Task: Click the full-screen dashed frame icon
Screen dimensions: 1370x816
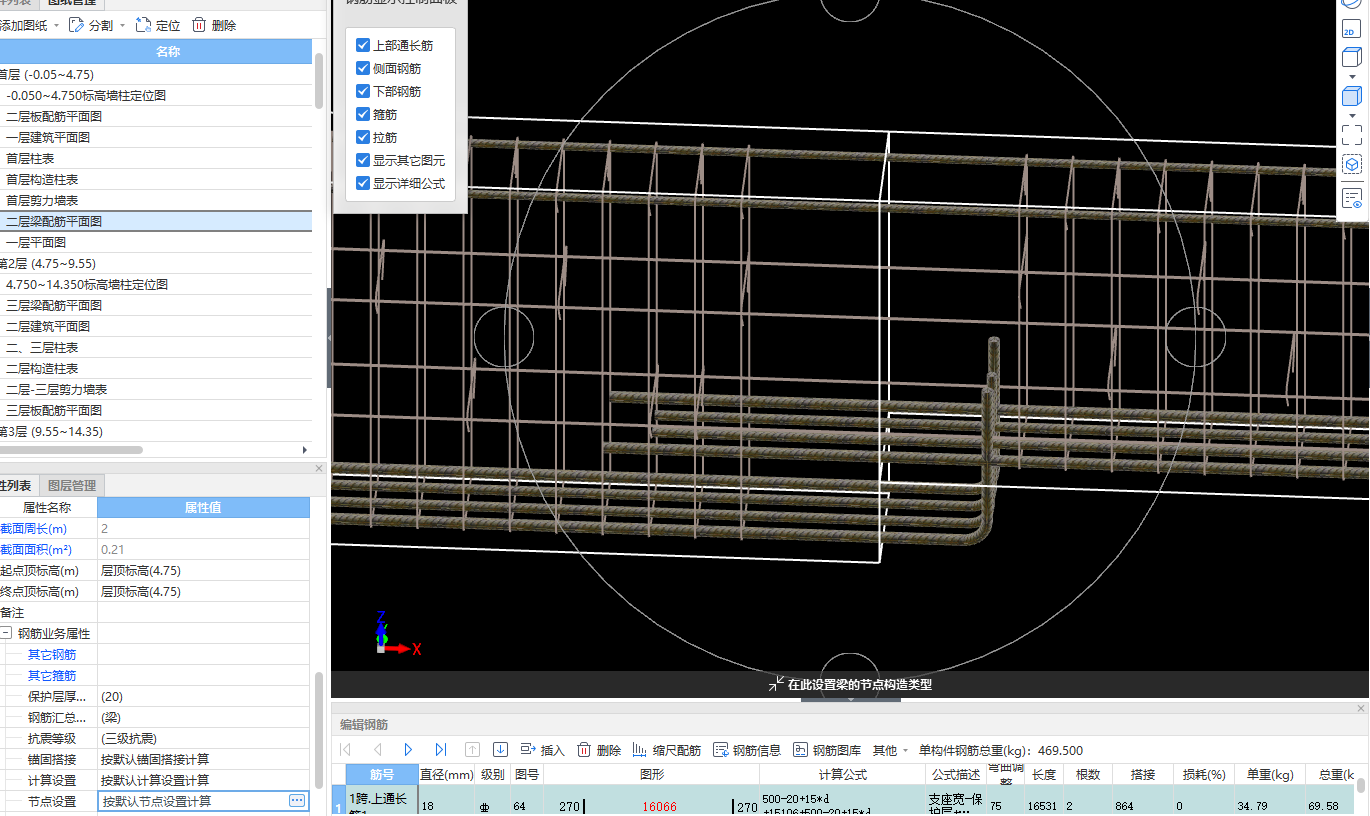Action: tap(1351, 134)
